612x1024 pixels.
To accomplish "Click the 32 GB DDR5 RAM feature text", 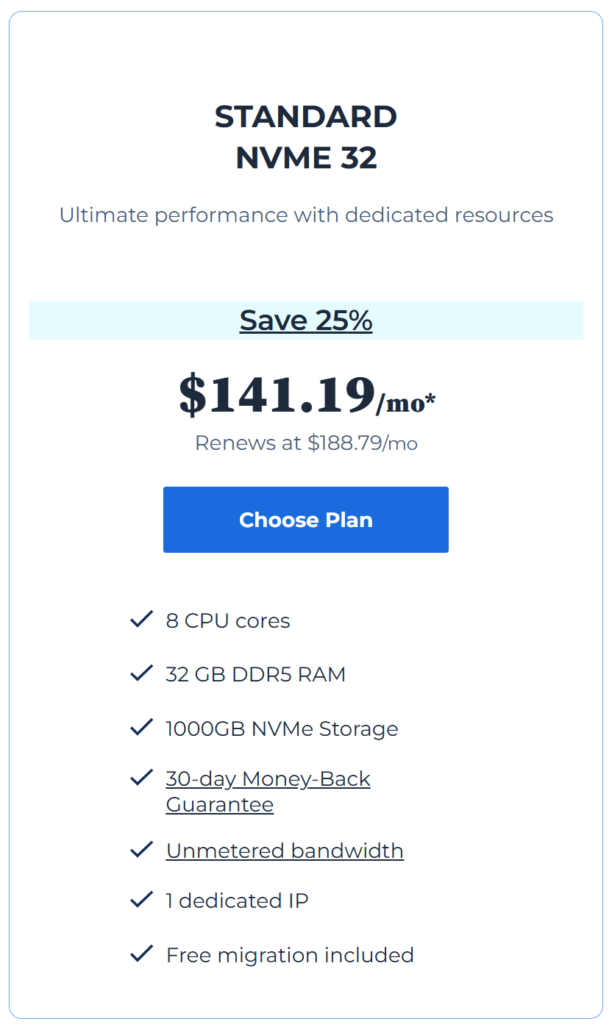I will tap(255, 674).
